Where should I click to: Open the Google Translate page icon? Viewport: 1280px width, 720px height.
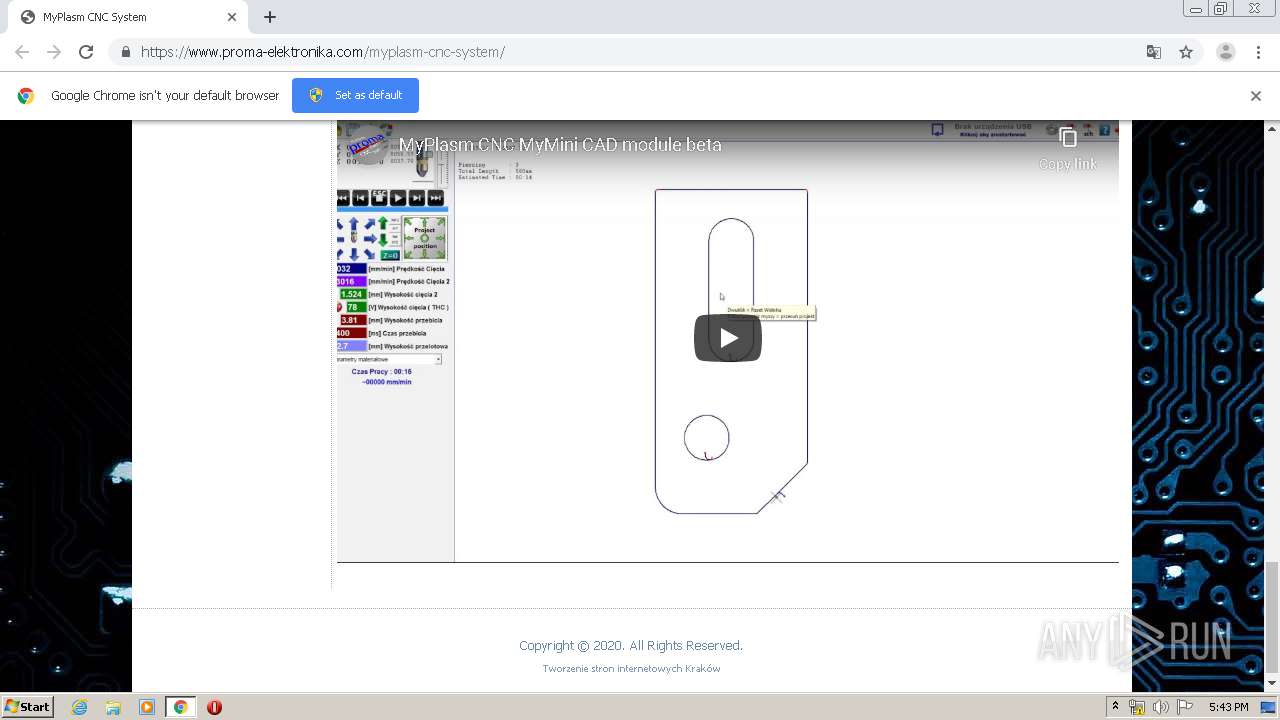tap(1153, 52)
